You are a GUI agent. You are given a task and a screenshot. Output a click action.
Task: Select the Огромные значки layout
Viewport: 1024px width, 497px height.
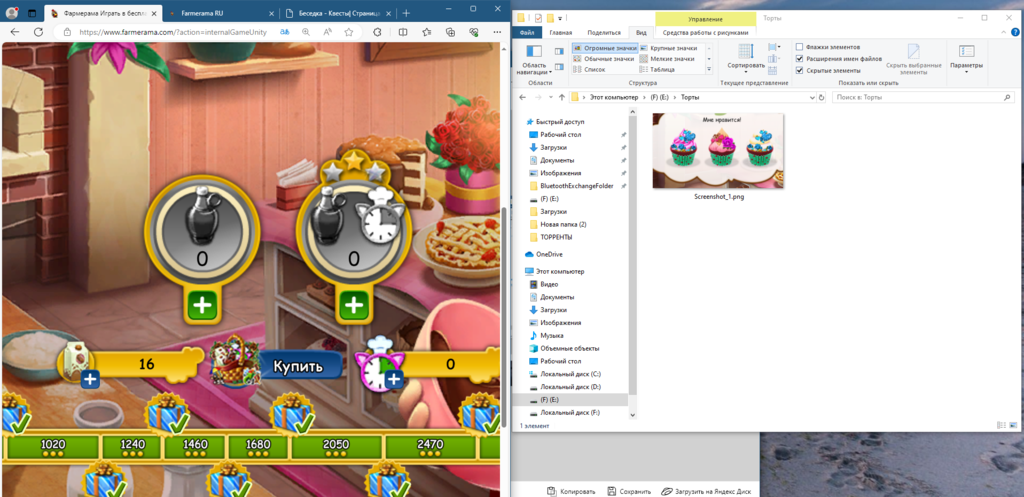(x=604, y=48)
